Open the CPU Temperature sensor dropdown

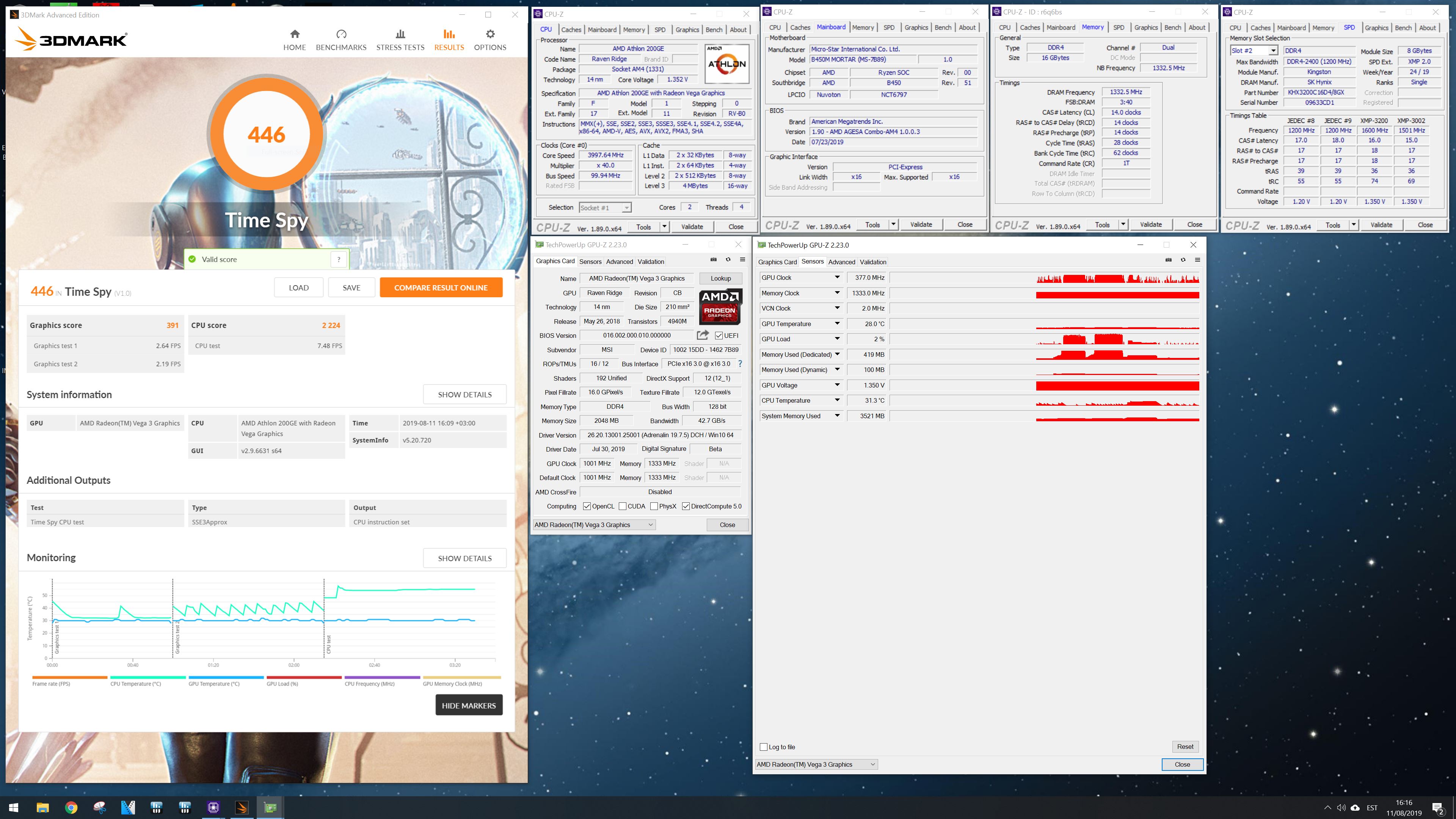point(837,400)
